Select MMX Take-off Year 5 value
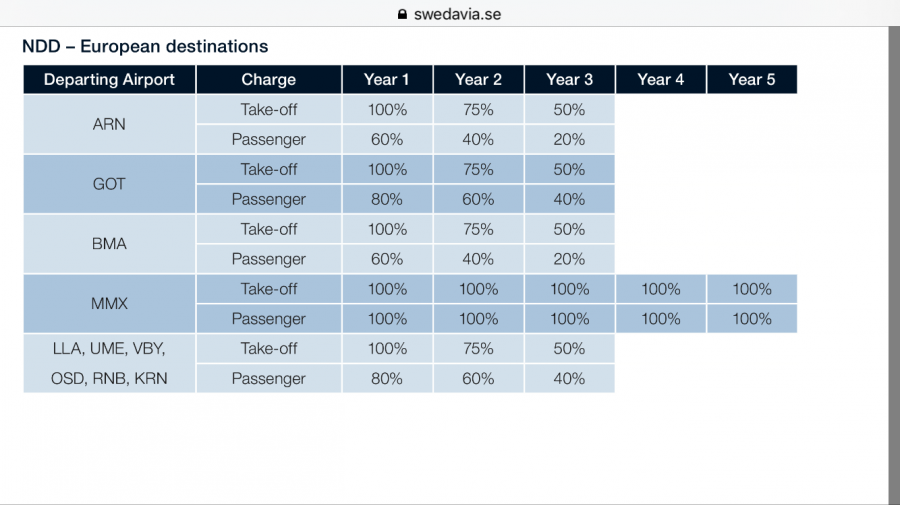 [751, 289]
